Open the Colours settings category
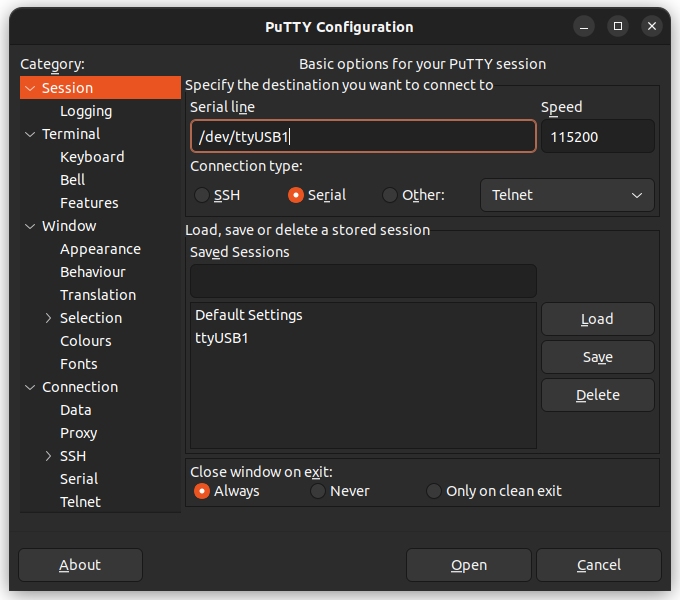 point(86,341)
